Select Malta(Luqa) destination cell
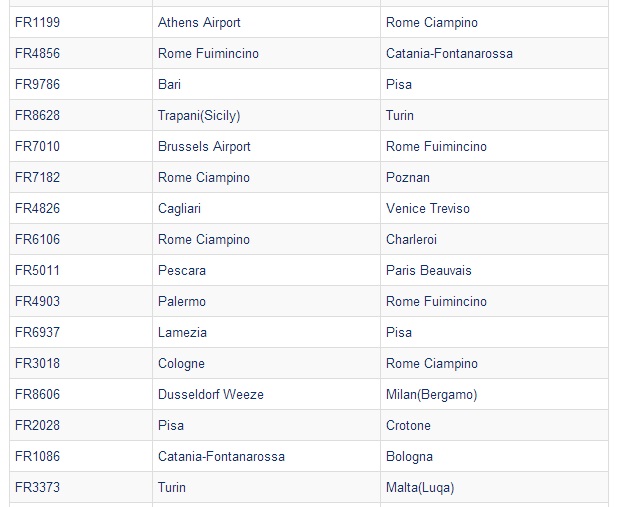 494,487
